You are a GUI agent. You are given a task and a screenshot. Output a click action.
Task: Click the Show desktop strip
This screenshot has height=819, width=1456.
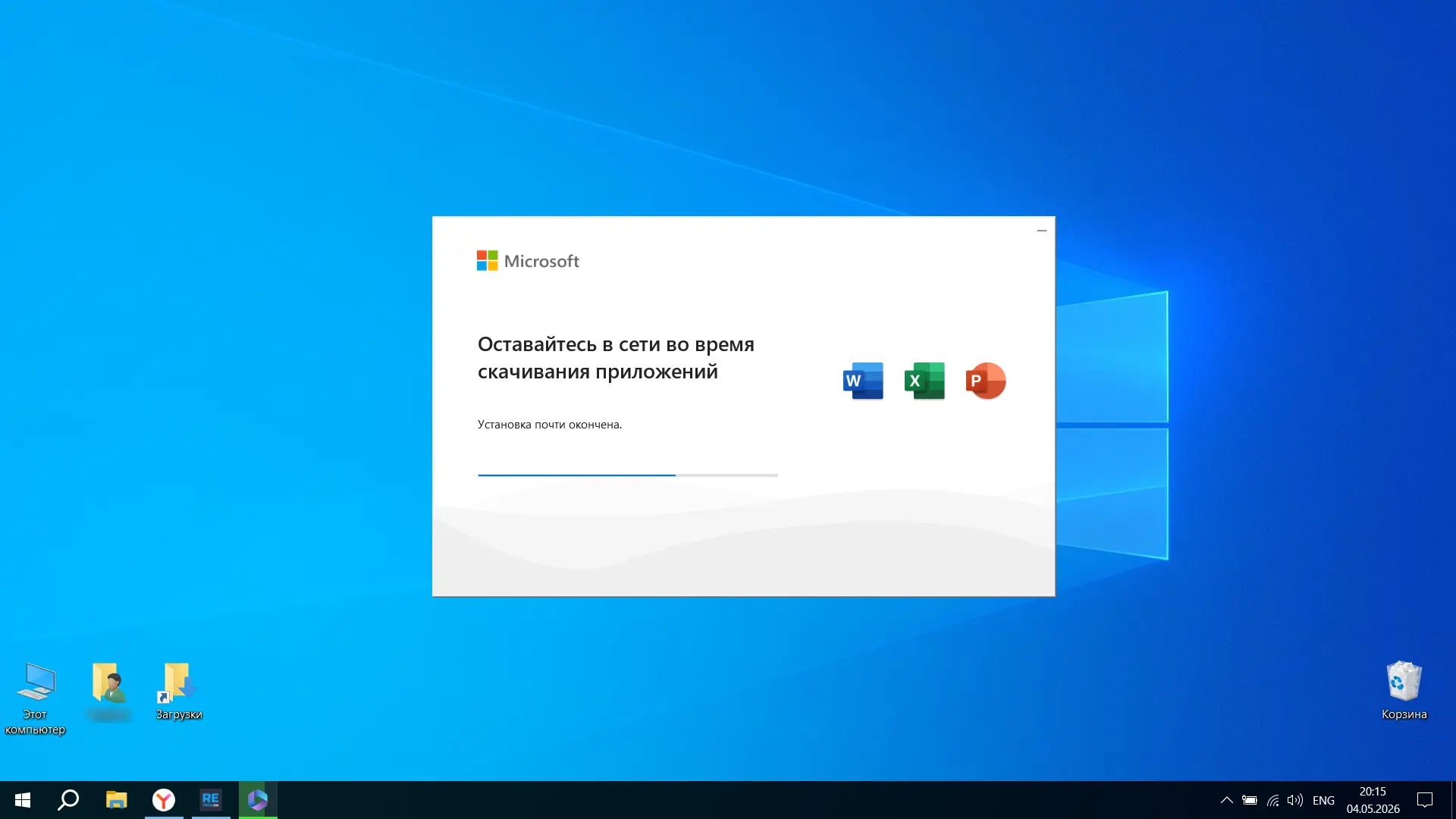pos(1453,800)
